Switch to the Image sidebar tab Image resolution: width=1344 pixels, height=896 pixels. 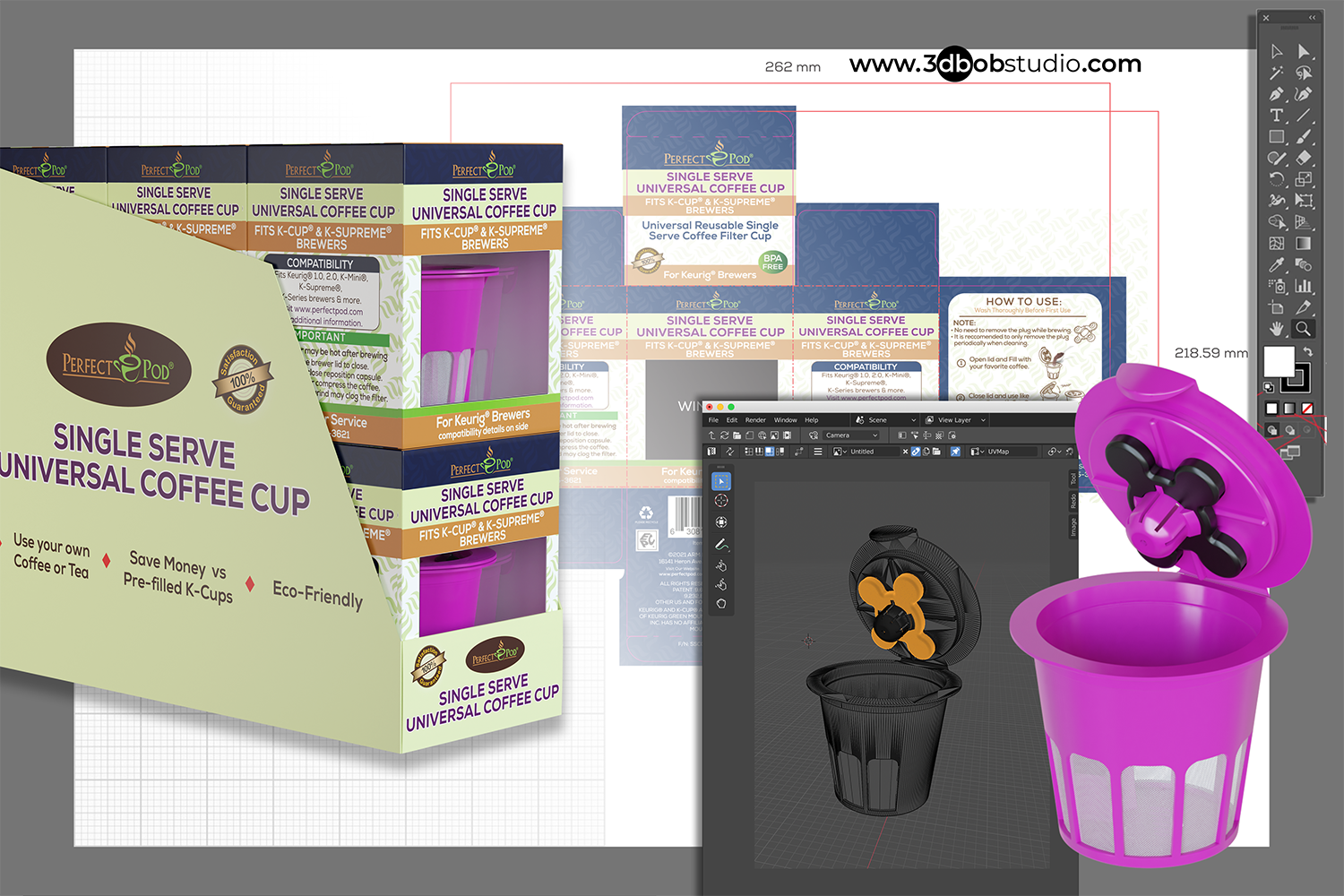point(1073,529)
